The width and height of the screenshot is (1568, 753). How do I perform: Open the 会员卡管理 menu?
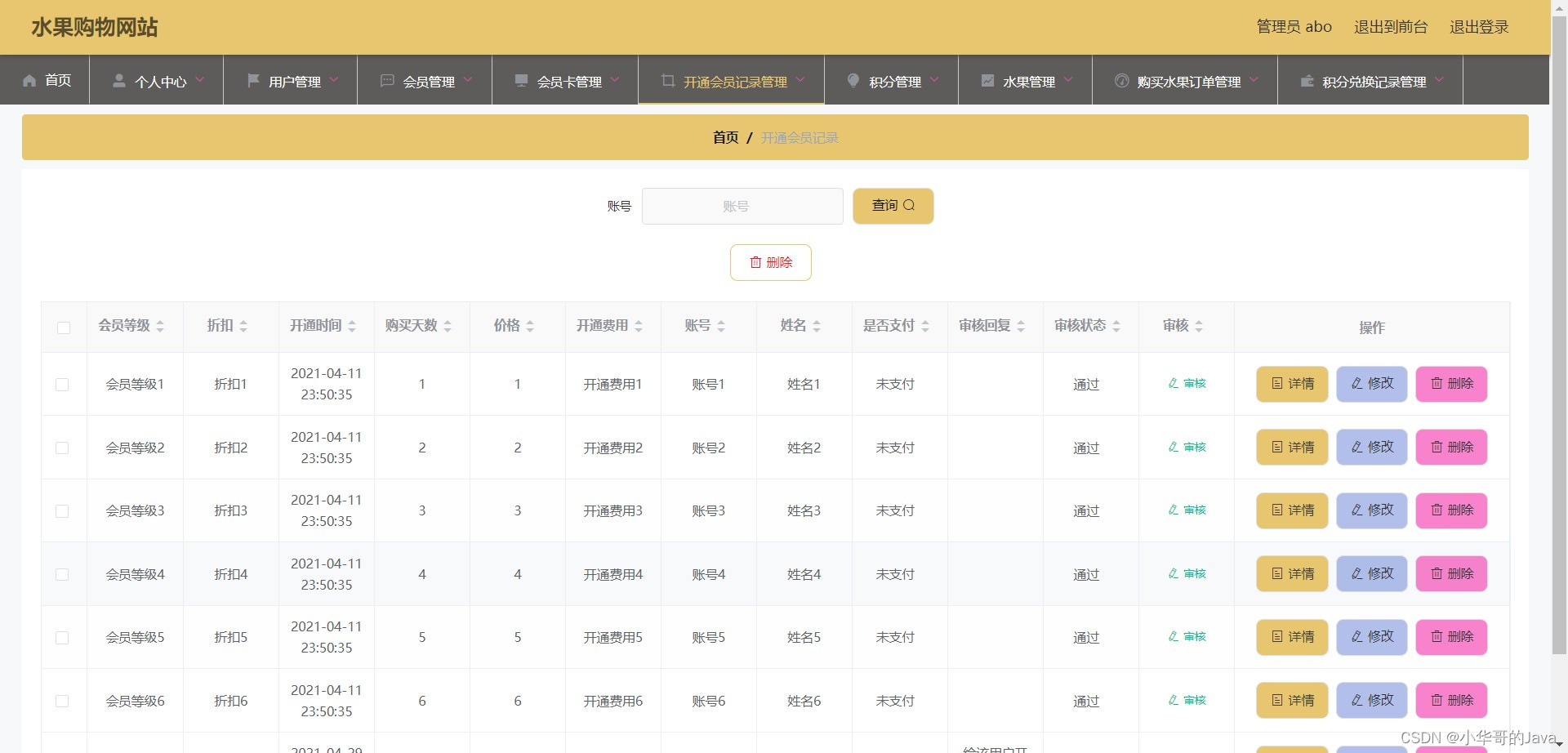pos(565,80)
